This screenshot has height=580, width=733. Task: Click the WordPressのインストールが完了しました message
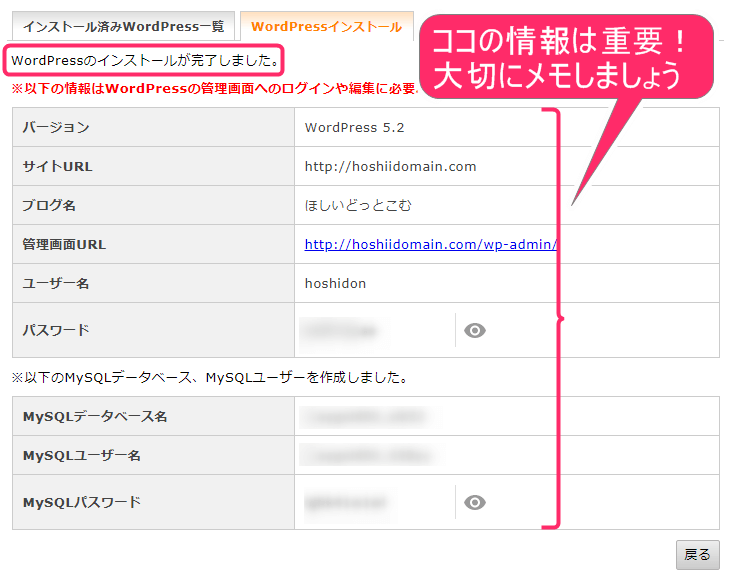pyautogui.click(x=144, y=60)
